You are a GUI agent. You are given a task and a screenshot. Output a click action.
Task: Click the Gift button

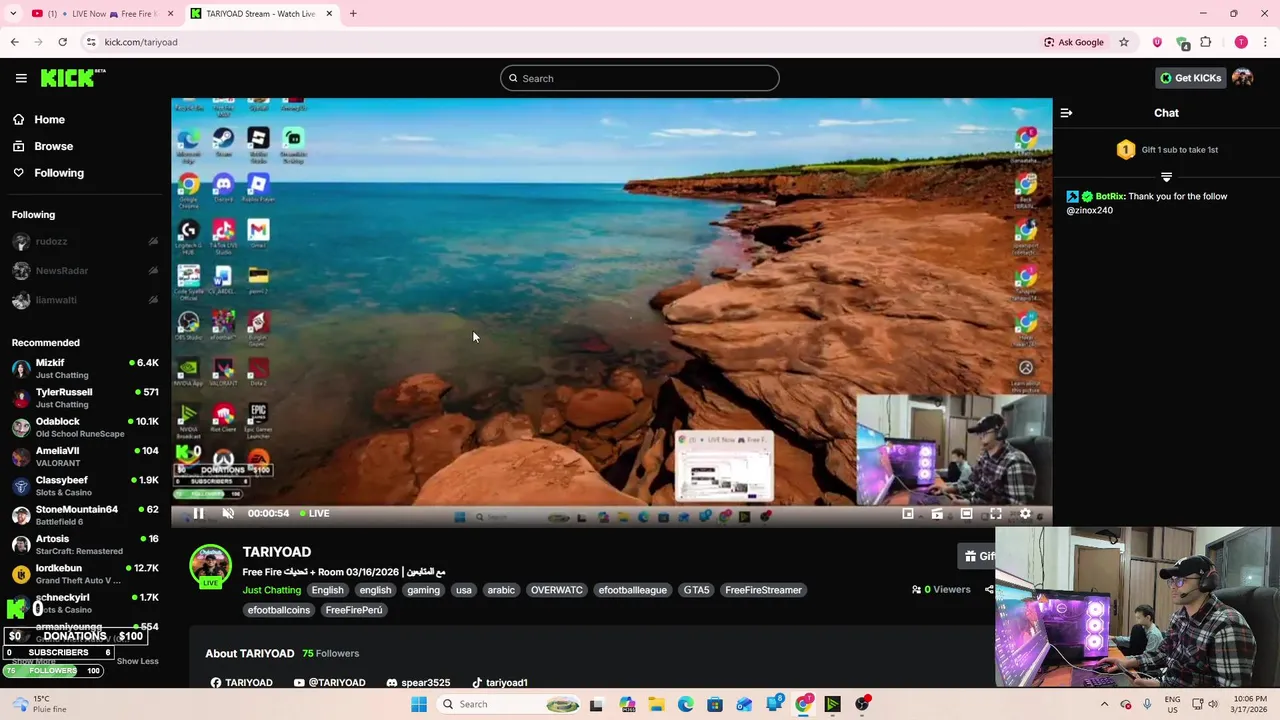click(977, 556)
